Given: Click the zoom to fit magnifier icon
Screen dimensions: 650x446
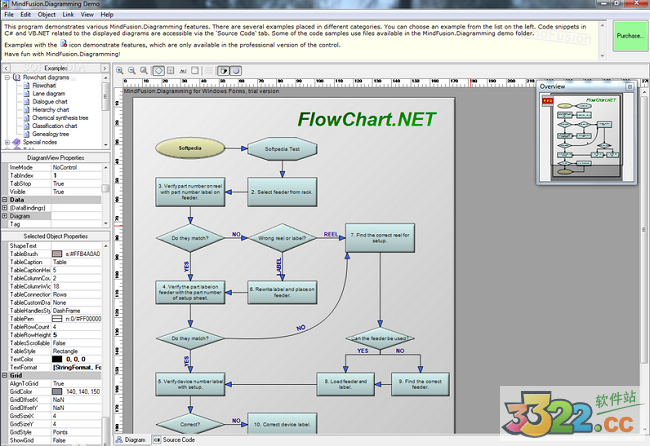Looking at the screenshot, I should pos(144,71).
